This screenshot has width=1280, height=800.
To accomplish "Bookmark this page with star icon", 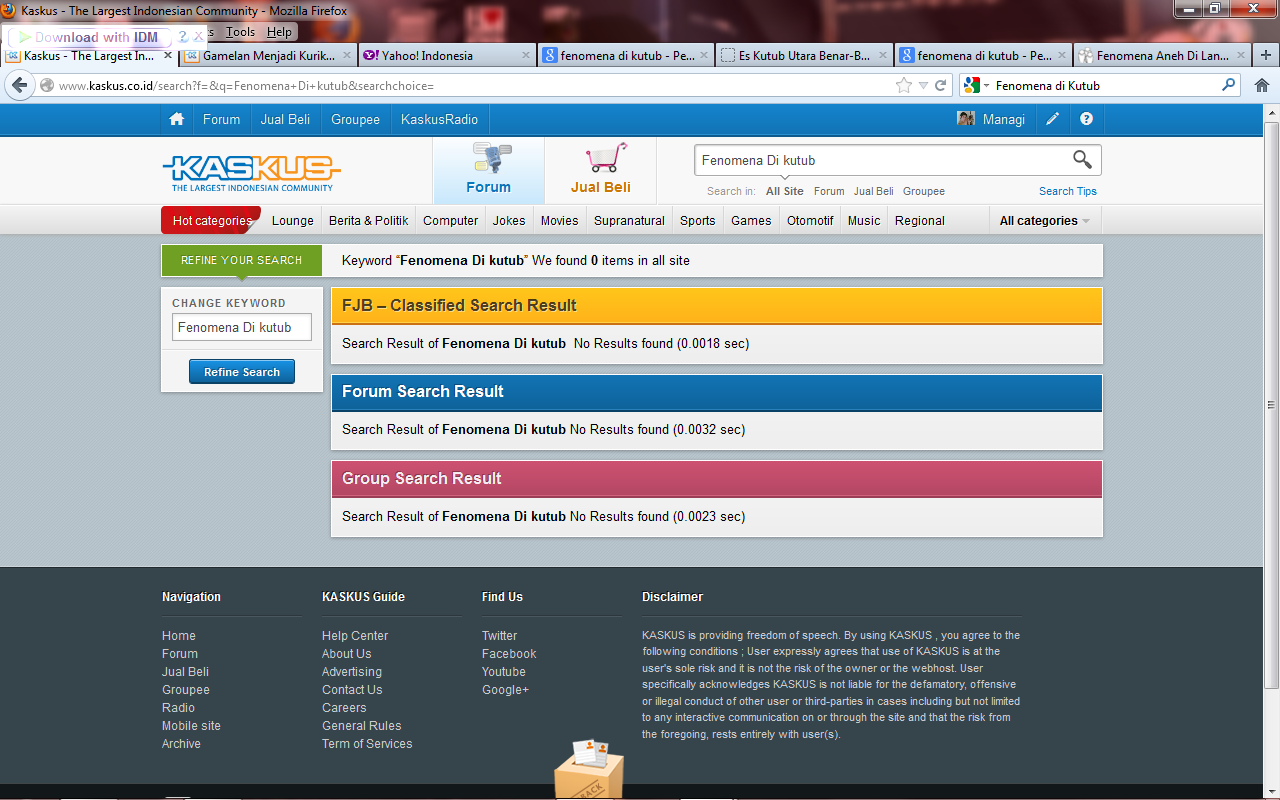I will 904,86.
